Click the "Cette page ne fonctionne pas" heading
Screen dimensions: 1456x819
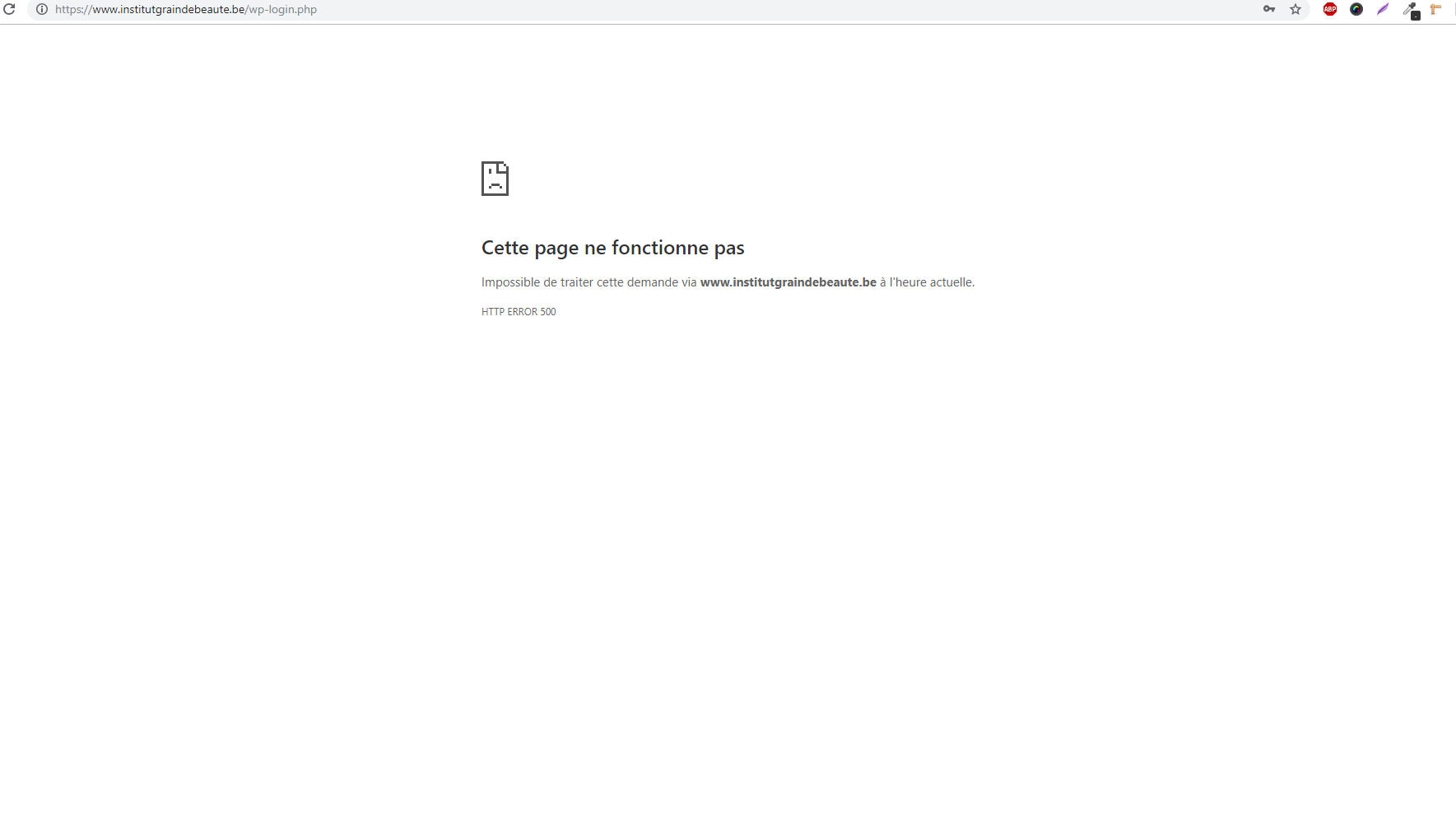click(x=612, y=248)
